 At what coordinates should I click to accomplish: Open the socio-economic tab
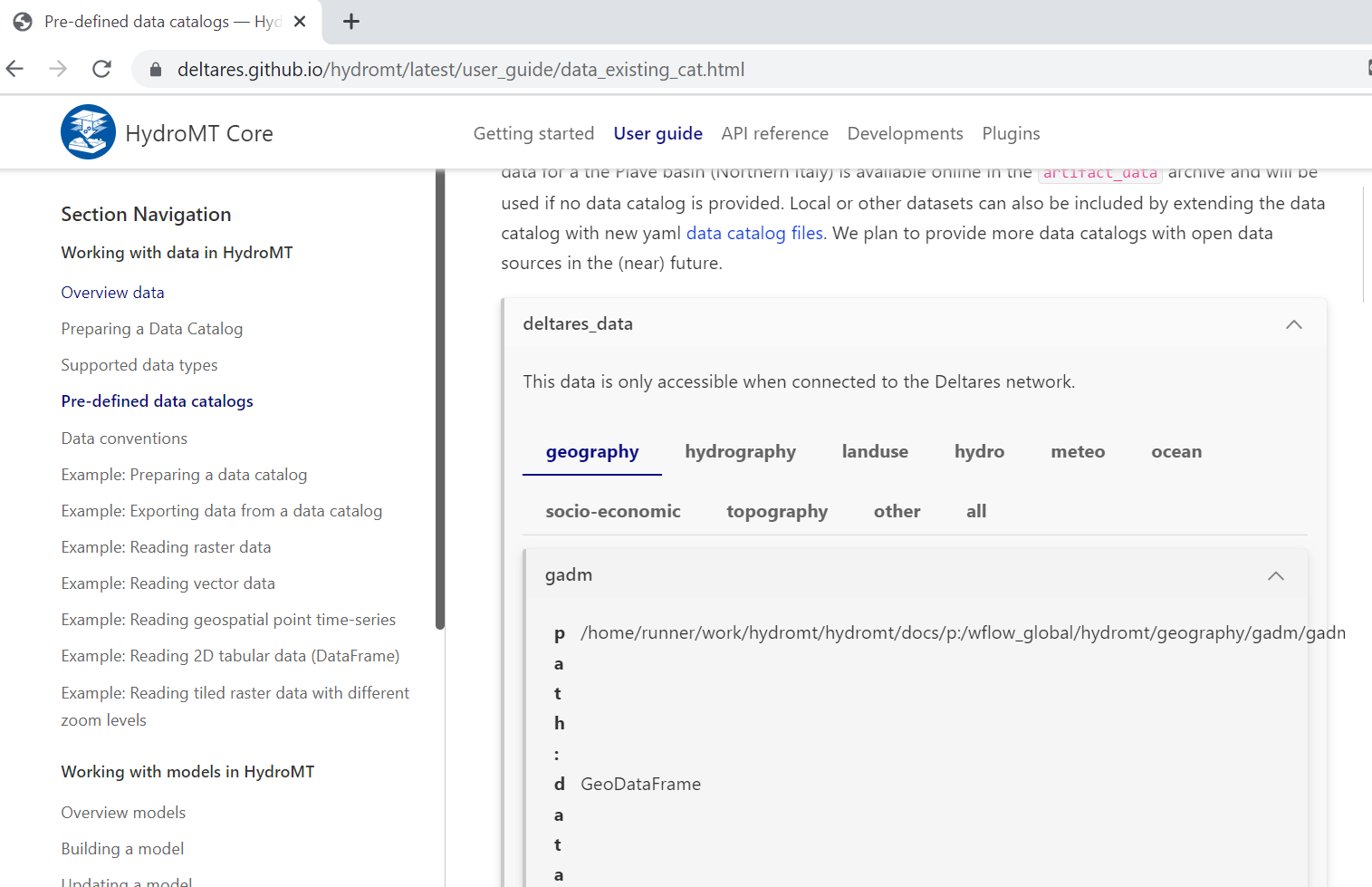[612, 511]
